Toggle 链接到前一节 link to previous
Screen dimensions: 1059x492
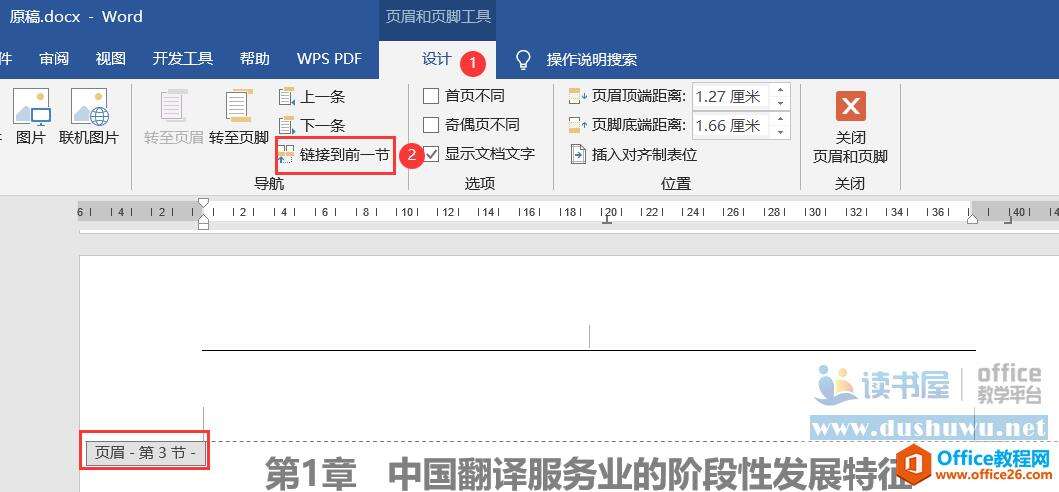point(335,155)
